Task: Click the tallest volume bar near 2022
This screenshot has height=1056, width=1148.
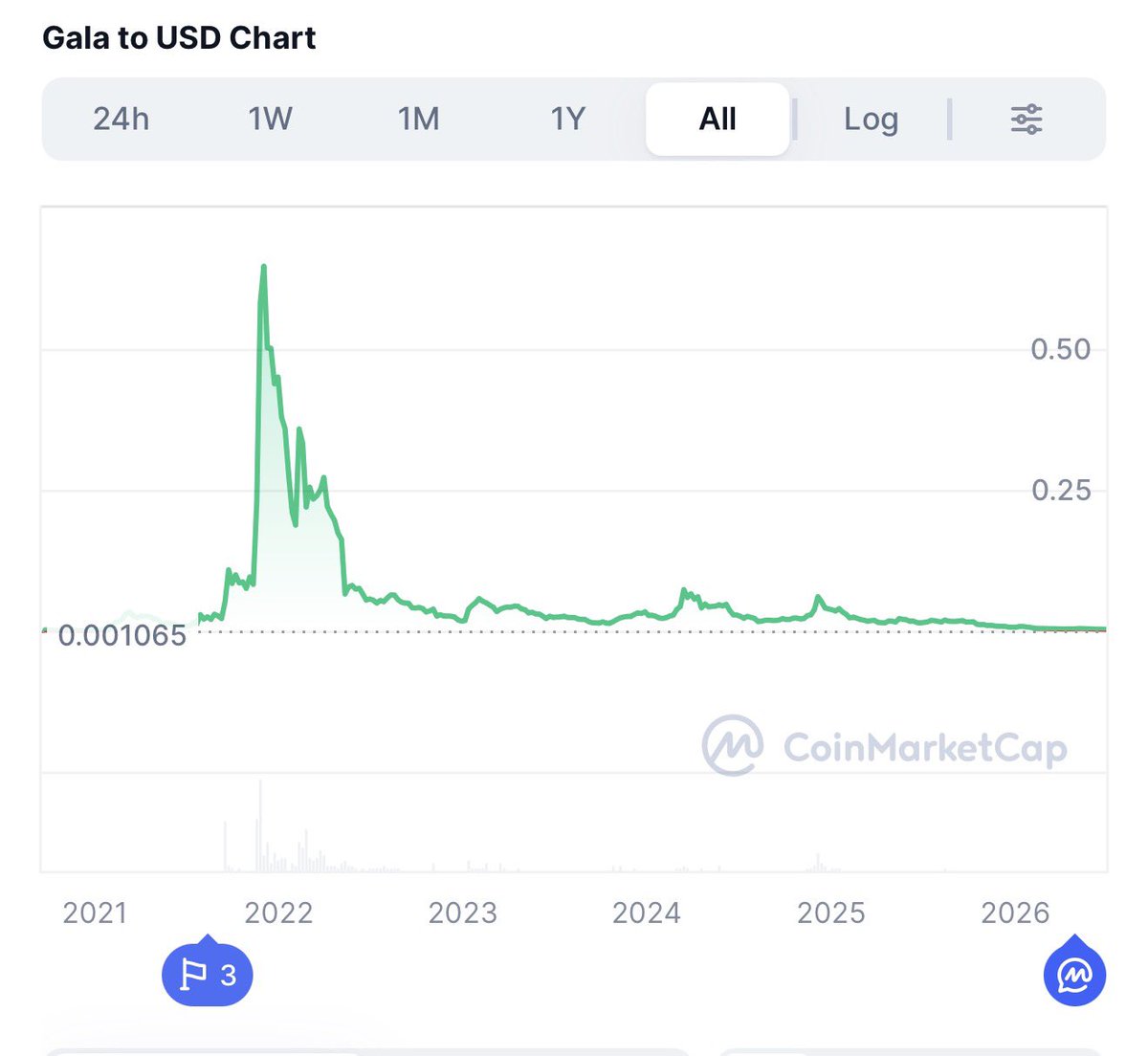Action: coord(259,825)
